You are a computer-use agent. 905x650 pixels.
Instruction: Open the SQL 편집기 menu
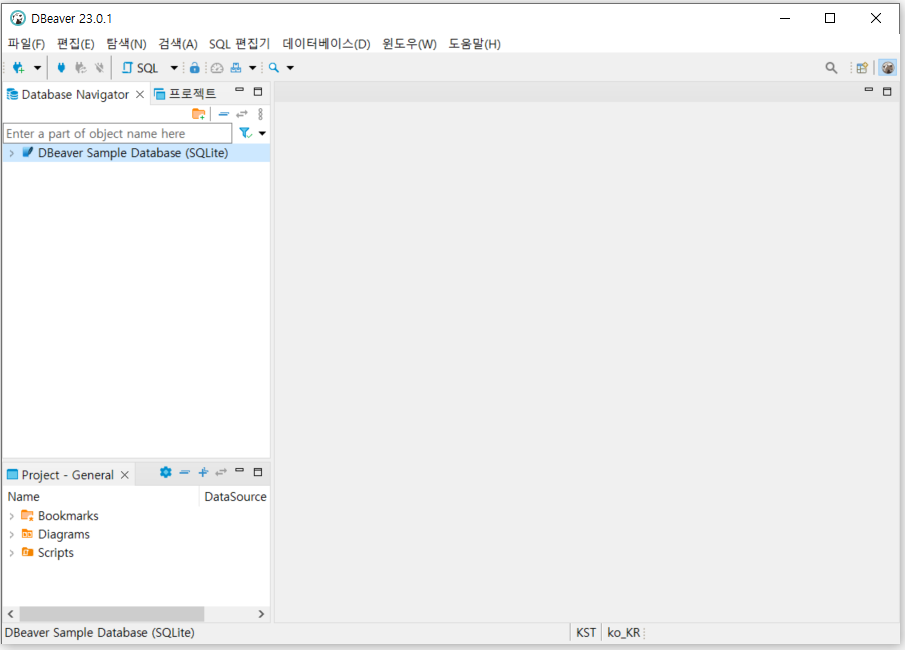tap(240, 44)
